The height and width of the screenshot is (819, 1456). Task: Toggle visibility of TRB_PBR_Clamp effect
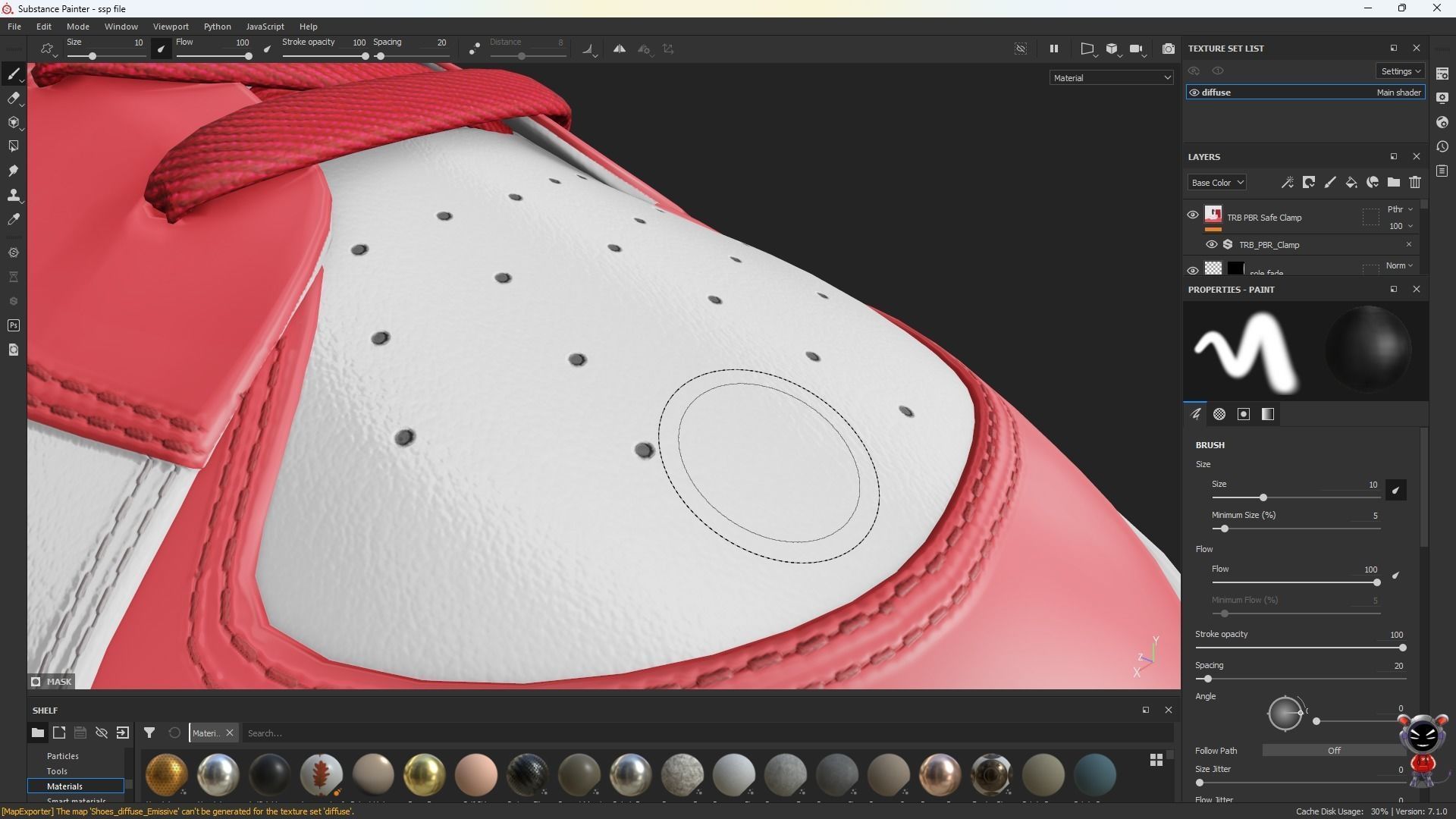coord(1211,244)
